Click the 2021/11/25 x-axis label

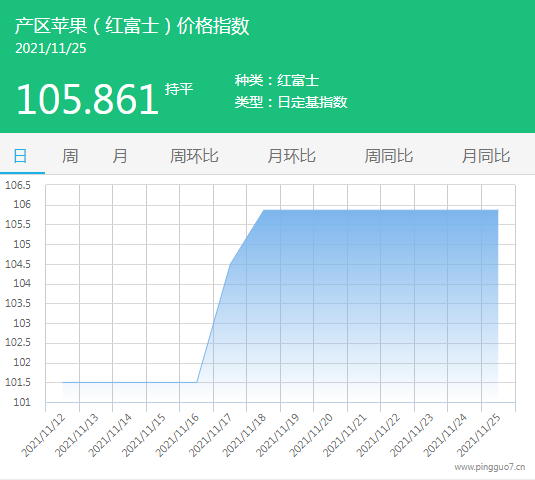[479, 435]
